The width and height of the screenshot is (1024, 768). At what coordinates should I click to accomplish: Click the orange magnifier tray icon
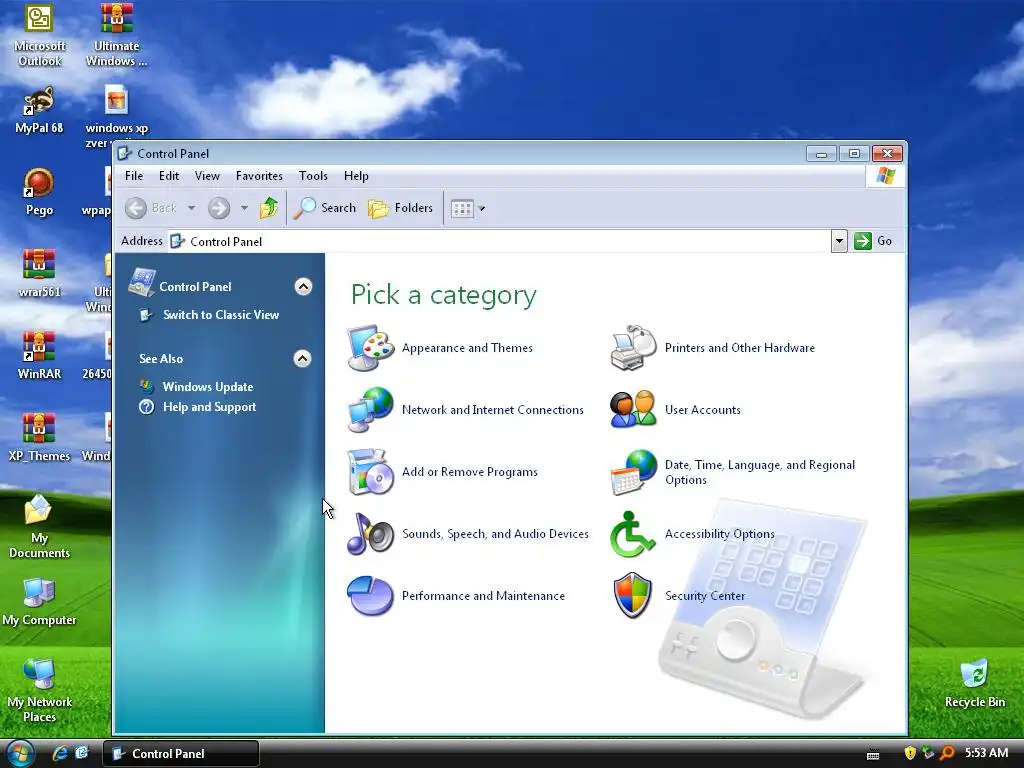pyautogui.click(x=947, y=753)
